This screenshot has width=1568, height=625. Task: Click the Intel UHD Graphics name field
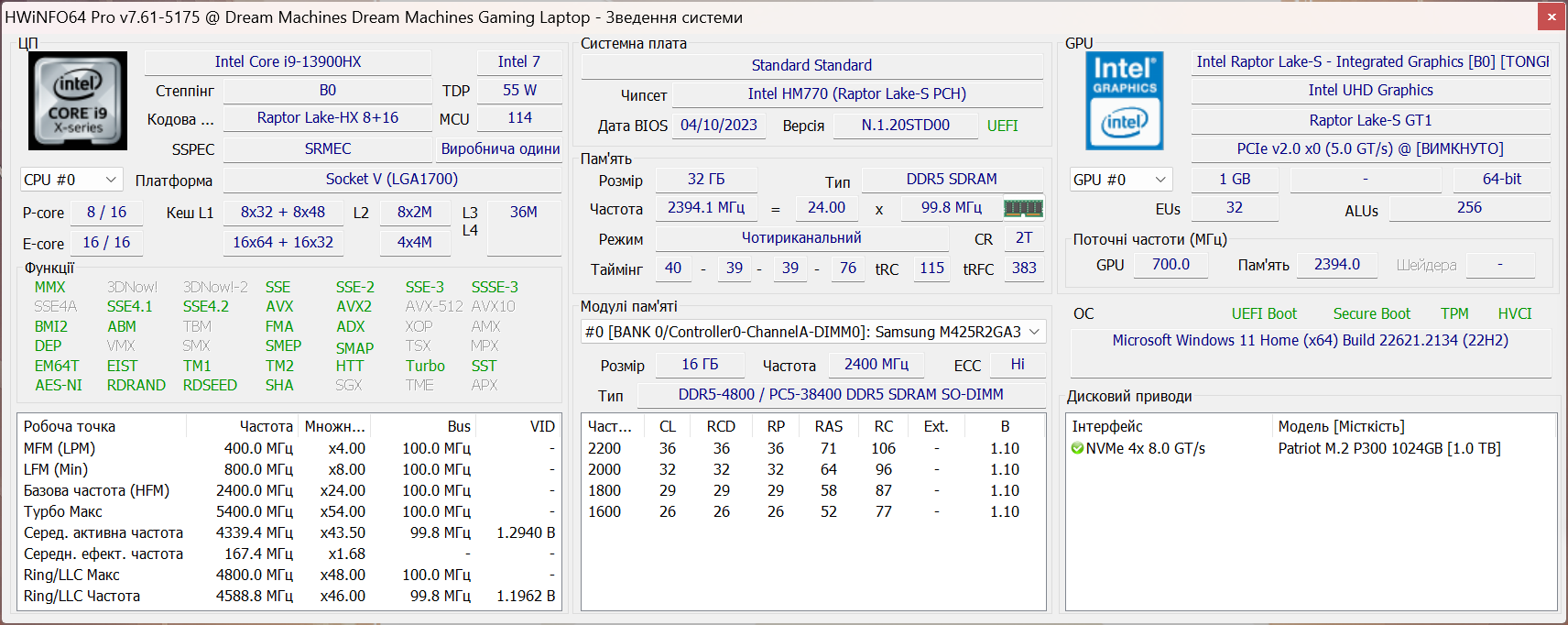pyautogui.click(x=1370, y=91)
